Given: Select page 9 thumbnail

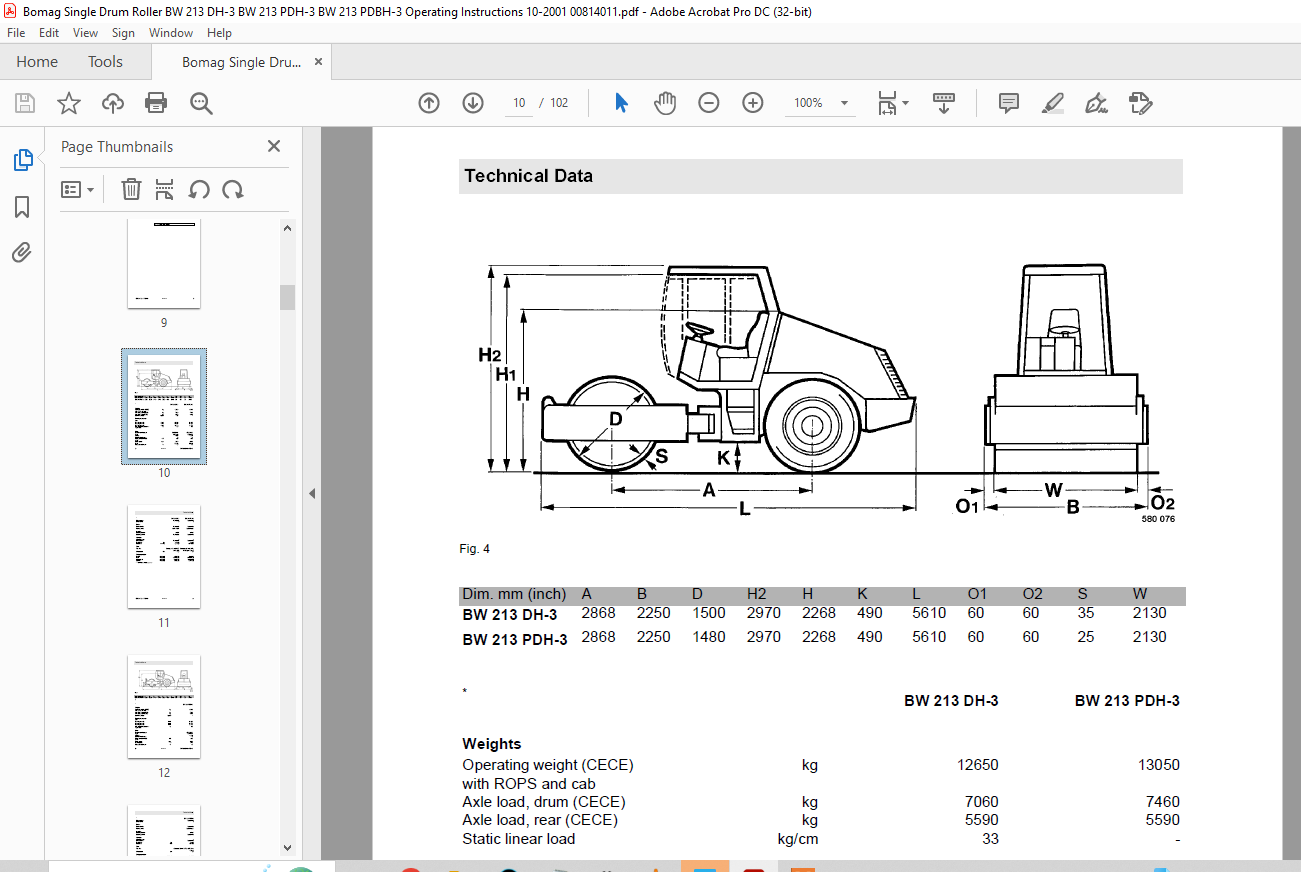Looking at the screenshot, I should 164,264.
